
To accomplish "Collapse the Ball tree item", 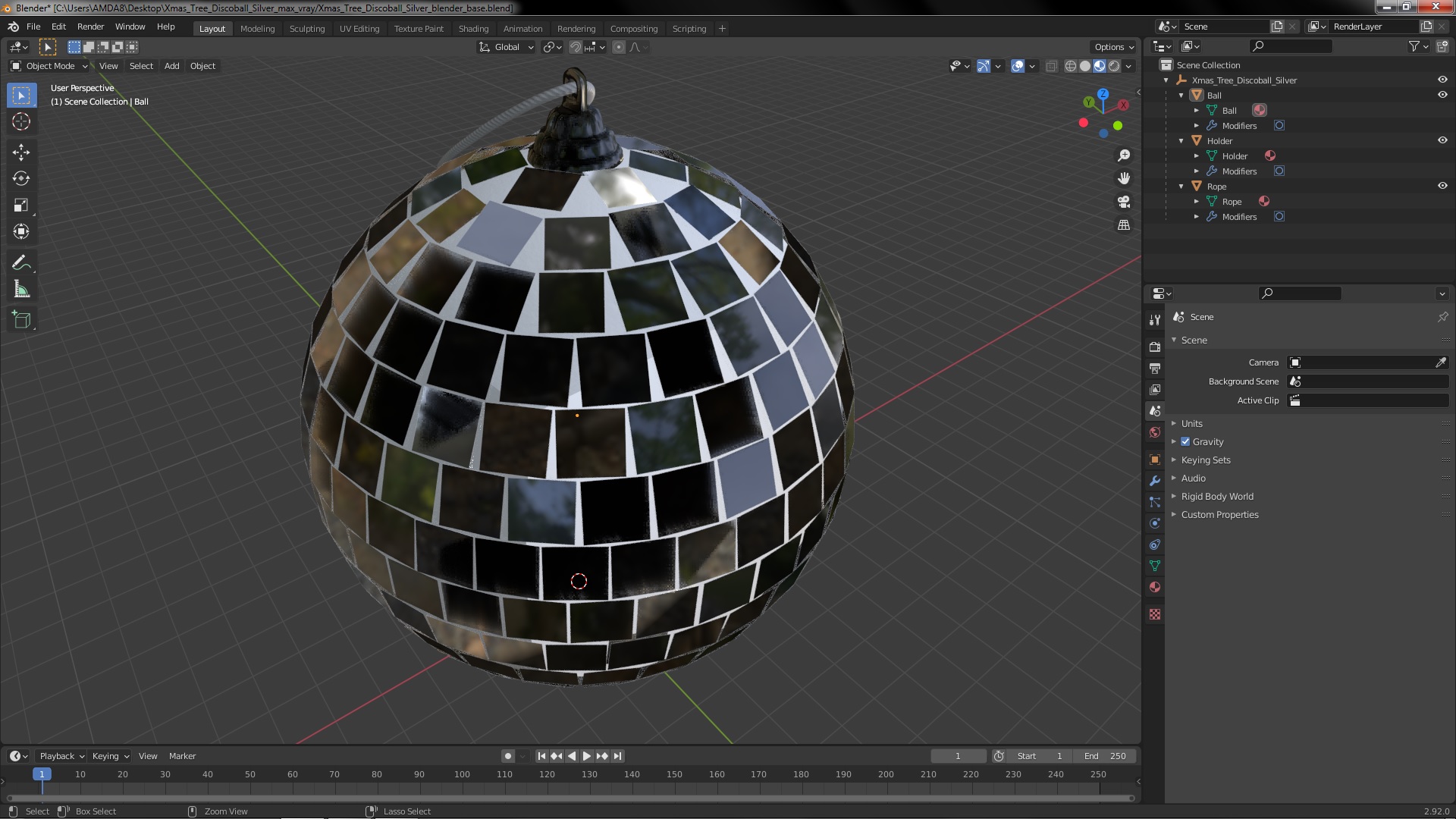I will point(1181,96).
